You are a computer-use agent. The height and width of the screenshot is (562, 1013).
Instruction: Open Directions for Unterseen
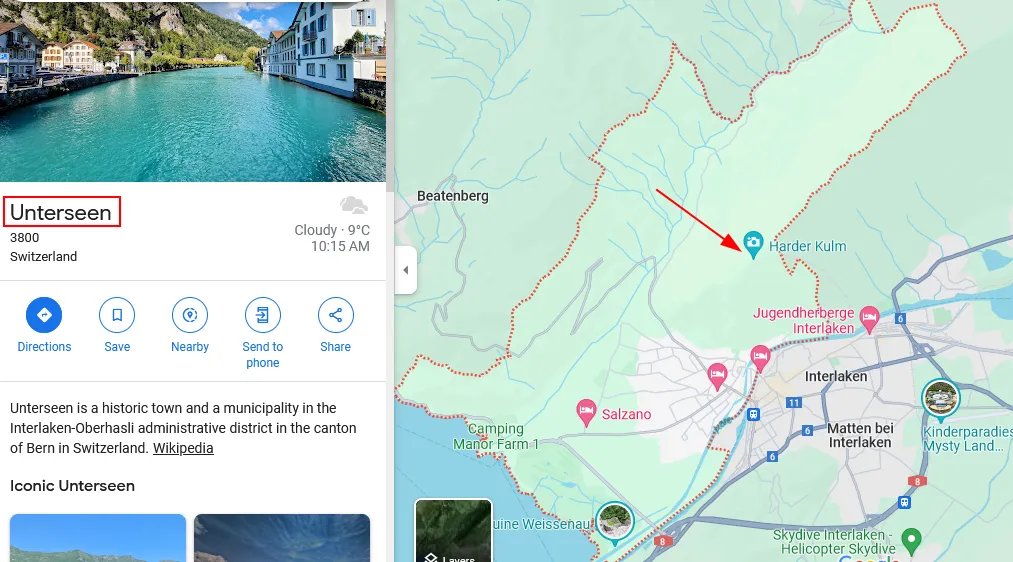point(44,315)
